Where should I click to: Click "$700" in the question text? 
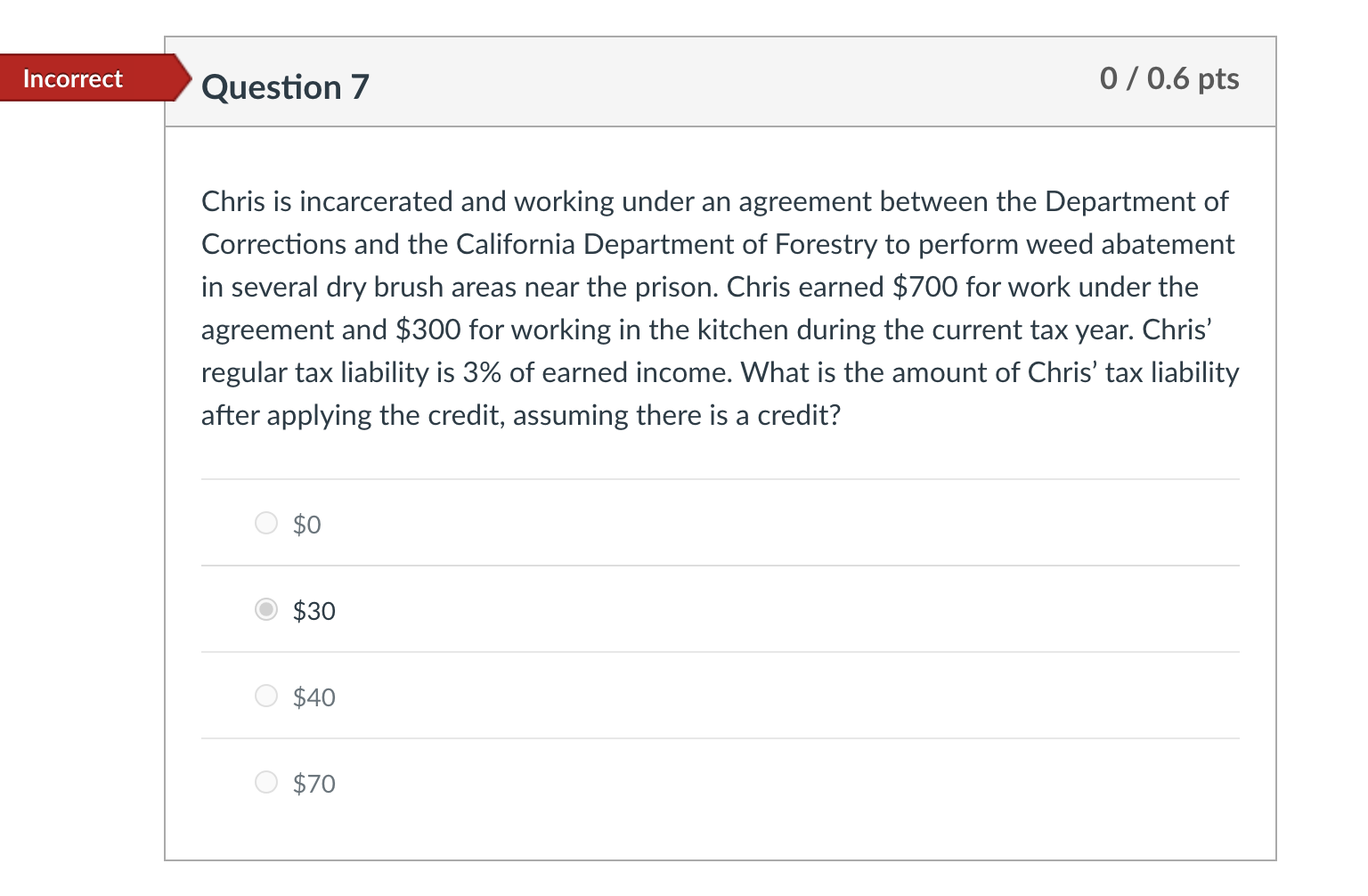point(924,288)
